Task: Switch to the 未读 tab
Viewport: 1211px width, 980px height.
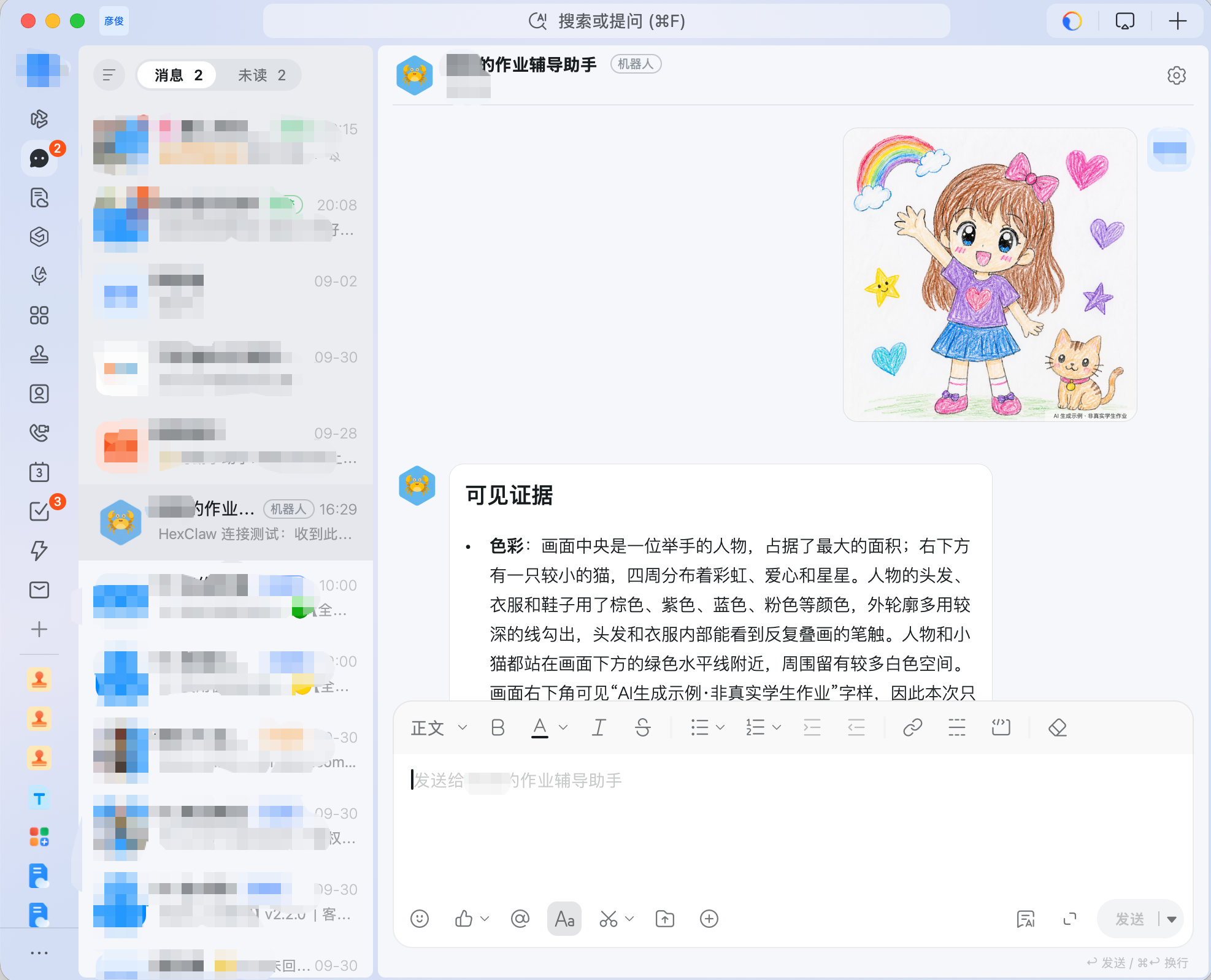Action: [x=261, y=75]
